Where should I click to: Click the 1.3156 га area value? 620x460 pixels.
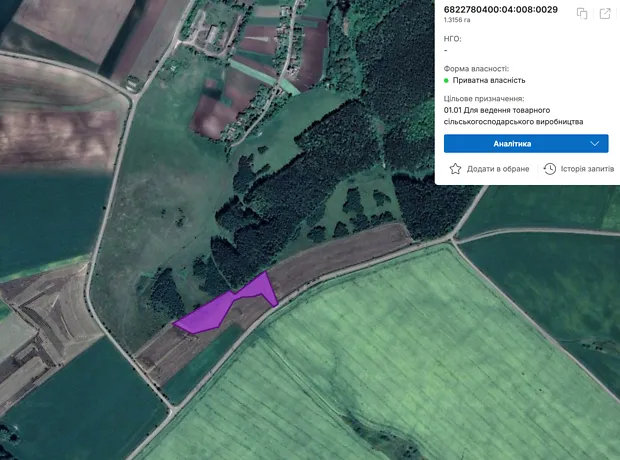pos(459,22)
